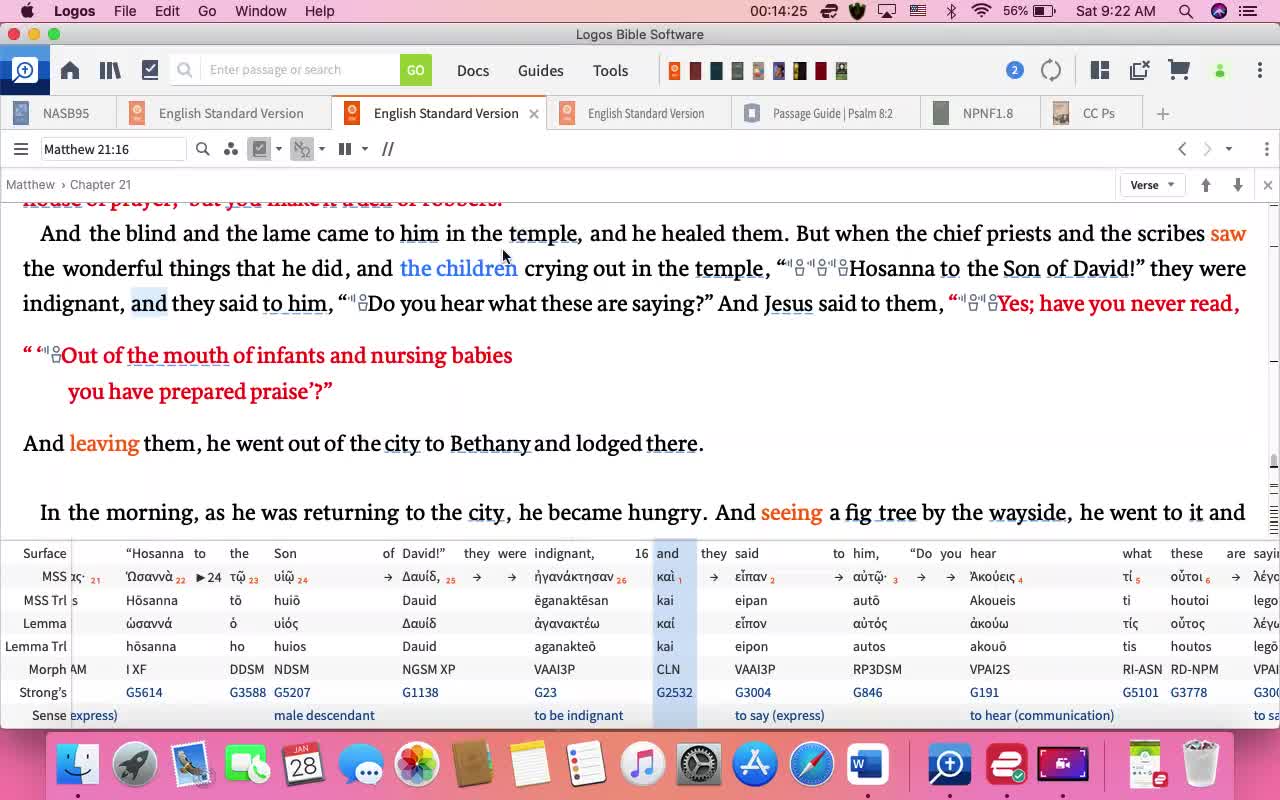The height and width of the screenshot is (800, 1280).
Task: Open the app kebab menu top right
Action: click(1259, 70)
